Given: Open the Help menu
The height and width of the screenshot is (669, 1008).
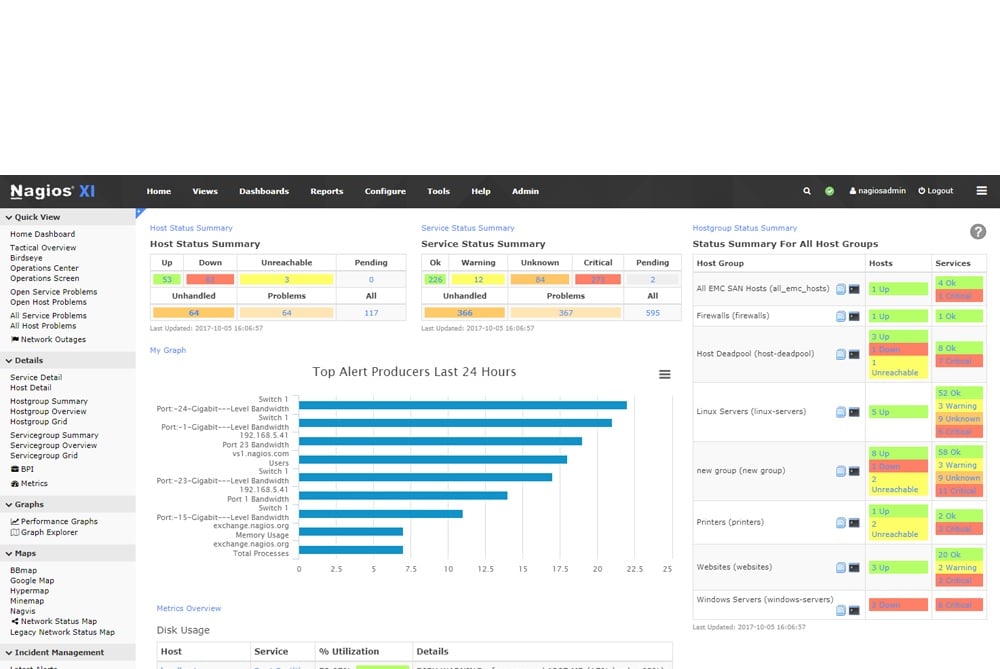Looking at the screenshot, I should click(x=481, y=191).
